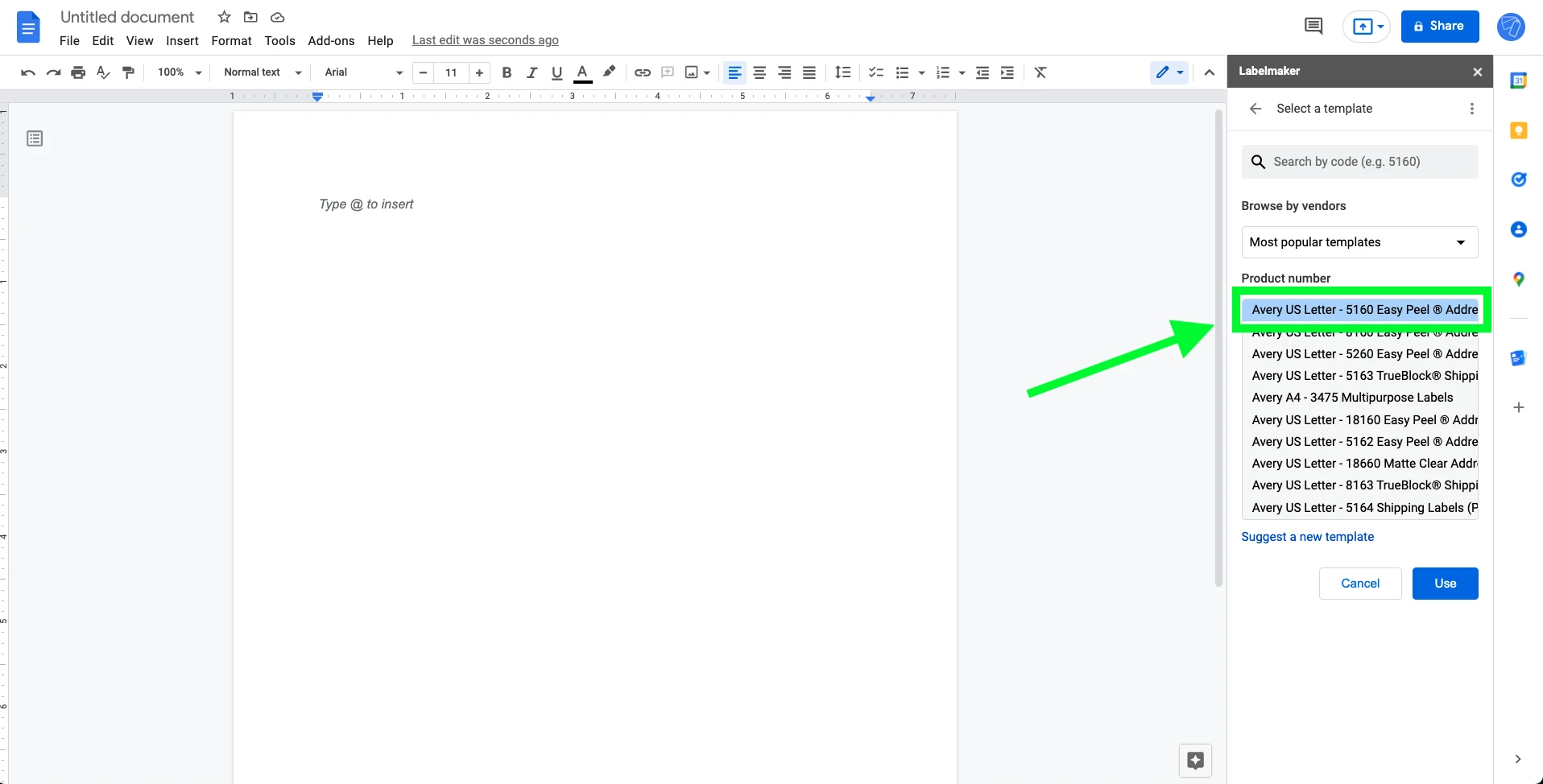Viewport: 1543px width, 784px height.
Task: Decrease font size with minus button
Action: [423, 72]
